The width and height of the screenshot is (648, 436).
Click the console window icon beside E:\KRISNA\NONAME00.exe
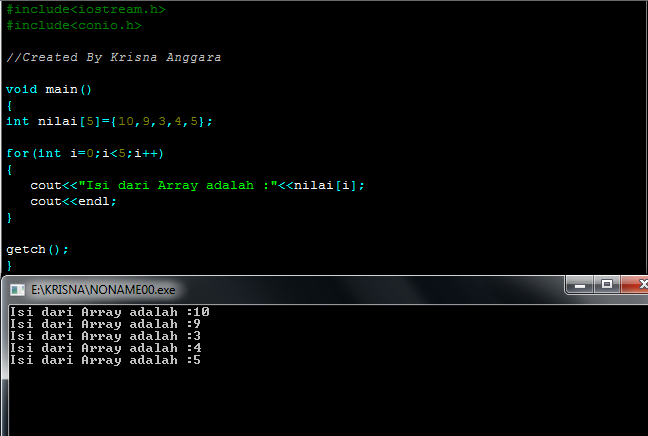coord(17,290)
